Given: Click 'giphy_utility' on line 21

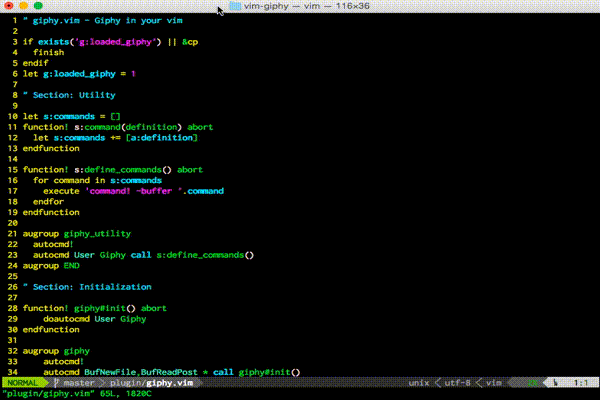Looking at the screenshot, I should coord(97,234).
